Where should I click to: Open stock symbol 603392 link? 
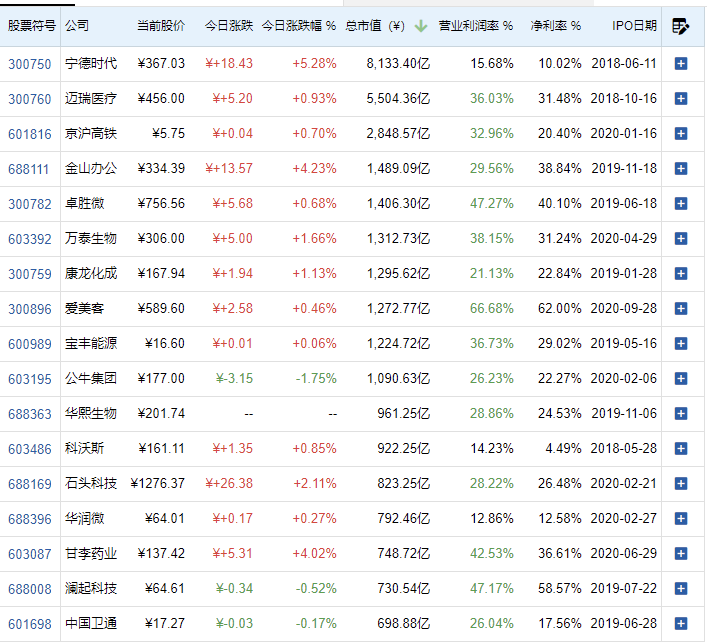coord(30,239)
